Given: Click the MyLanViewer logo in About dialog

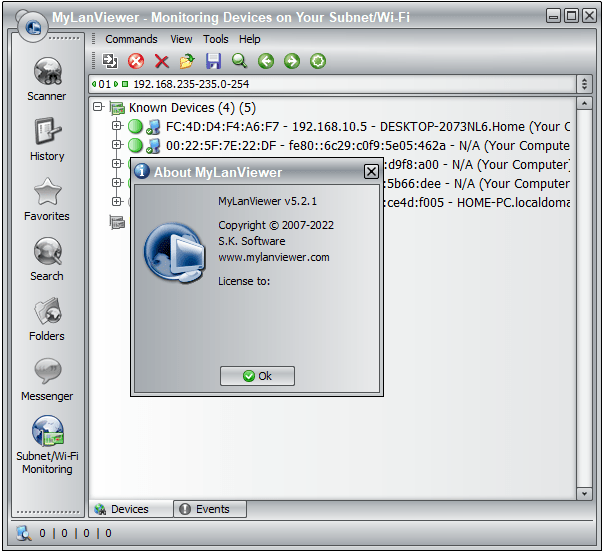Looking at the screenshot, I should (x=174, y=253).
